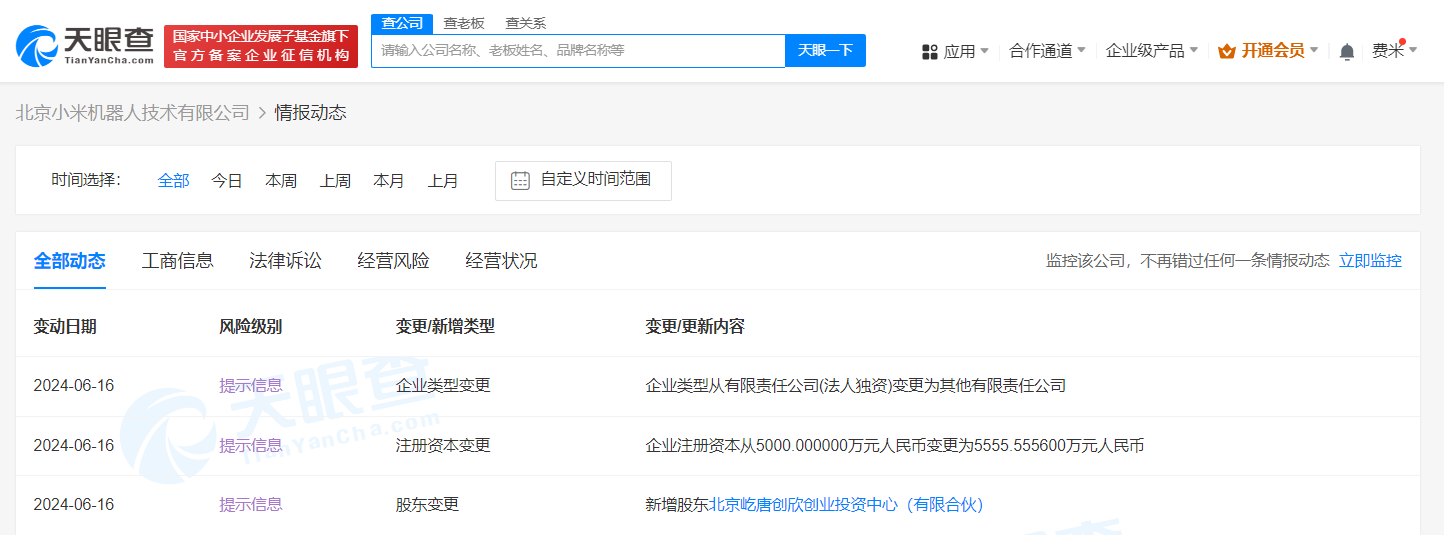Click the 风险级别 column header
The width and height of the screenshot is (1444, 535).
tap(251, 327)
